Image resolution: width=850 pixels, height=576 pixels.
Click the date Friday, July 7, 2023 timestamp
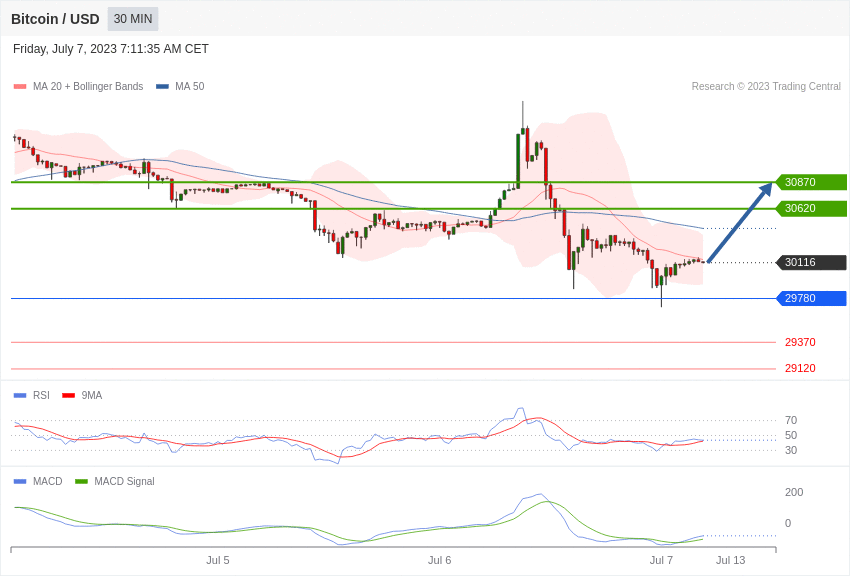click(111, 49)
